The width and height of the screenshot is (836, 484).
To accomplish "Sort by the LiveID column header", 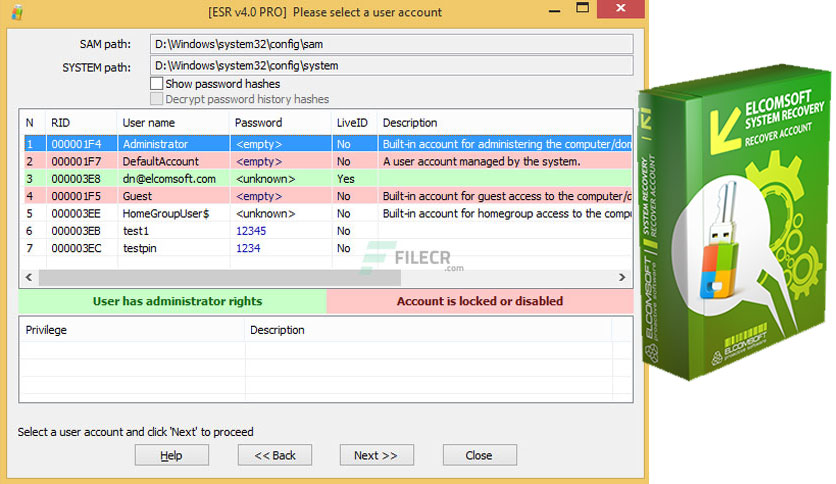I will coord(352,123).
